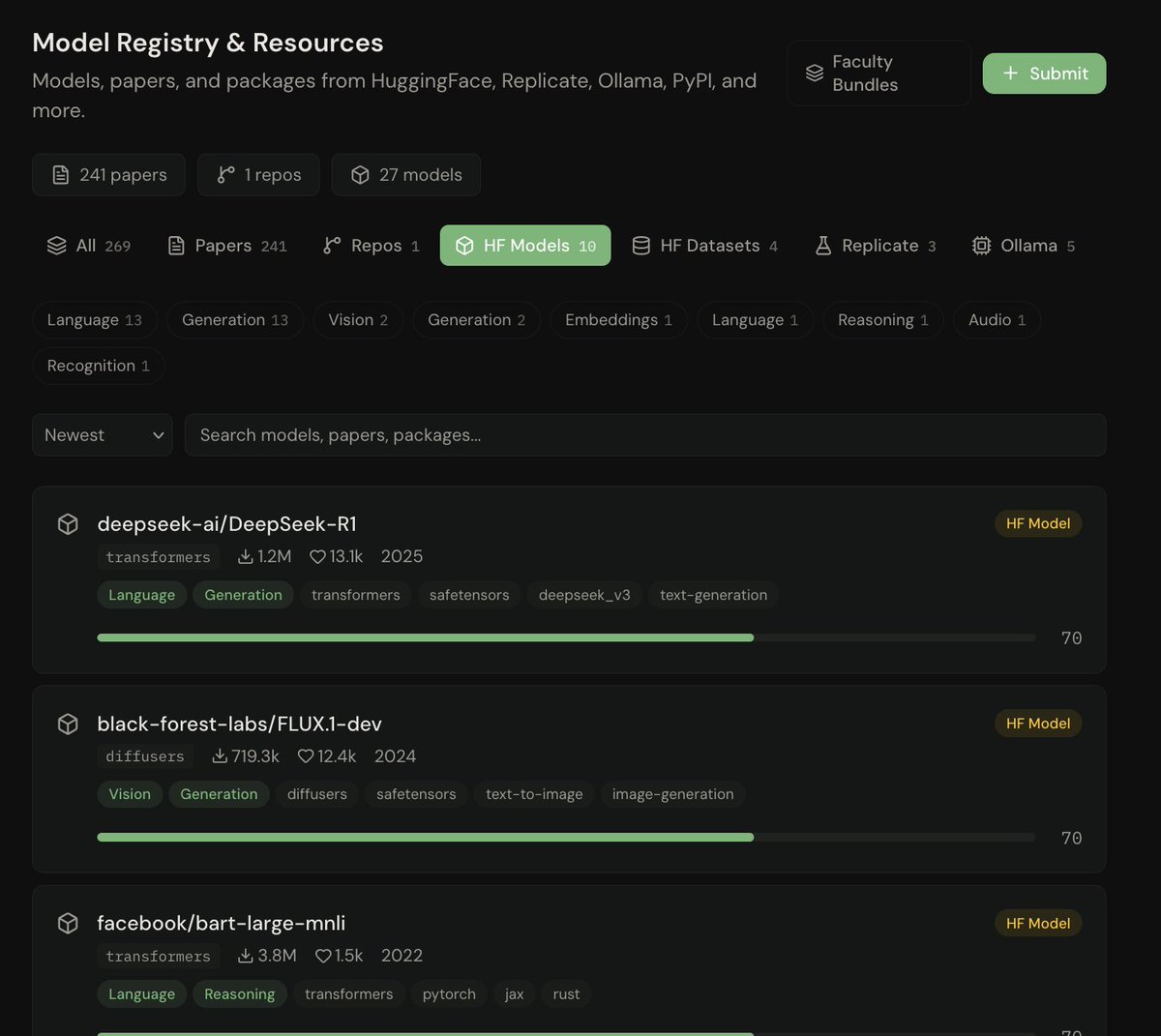This screenshot has width=1161, height=1036.
Task: Click the cube icon beside 27 models
Action: [360, 175]
